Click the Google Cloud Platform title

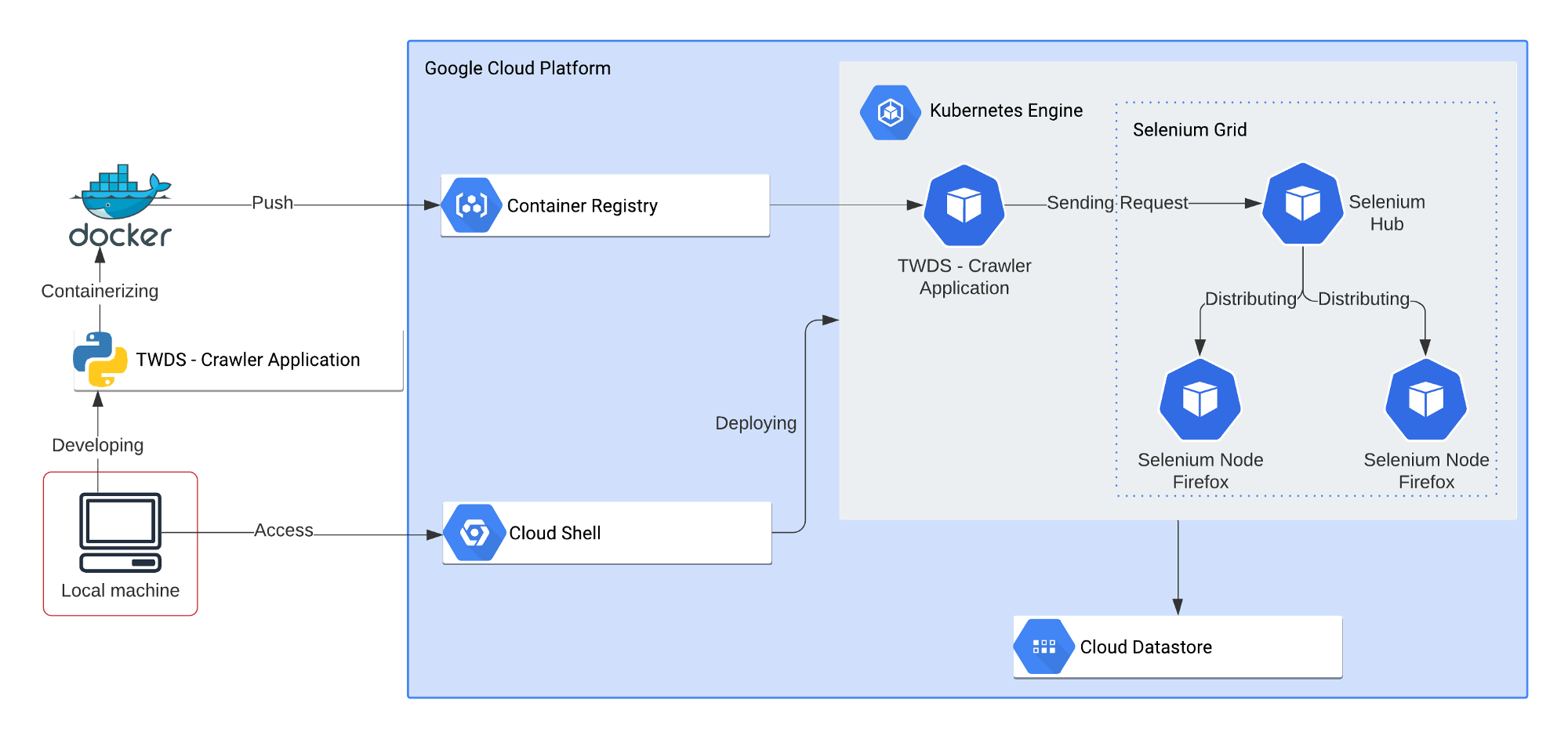[517, 68]
